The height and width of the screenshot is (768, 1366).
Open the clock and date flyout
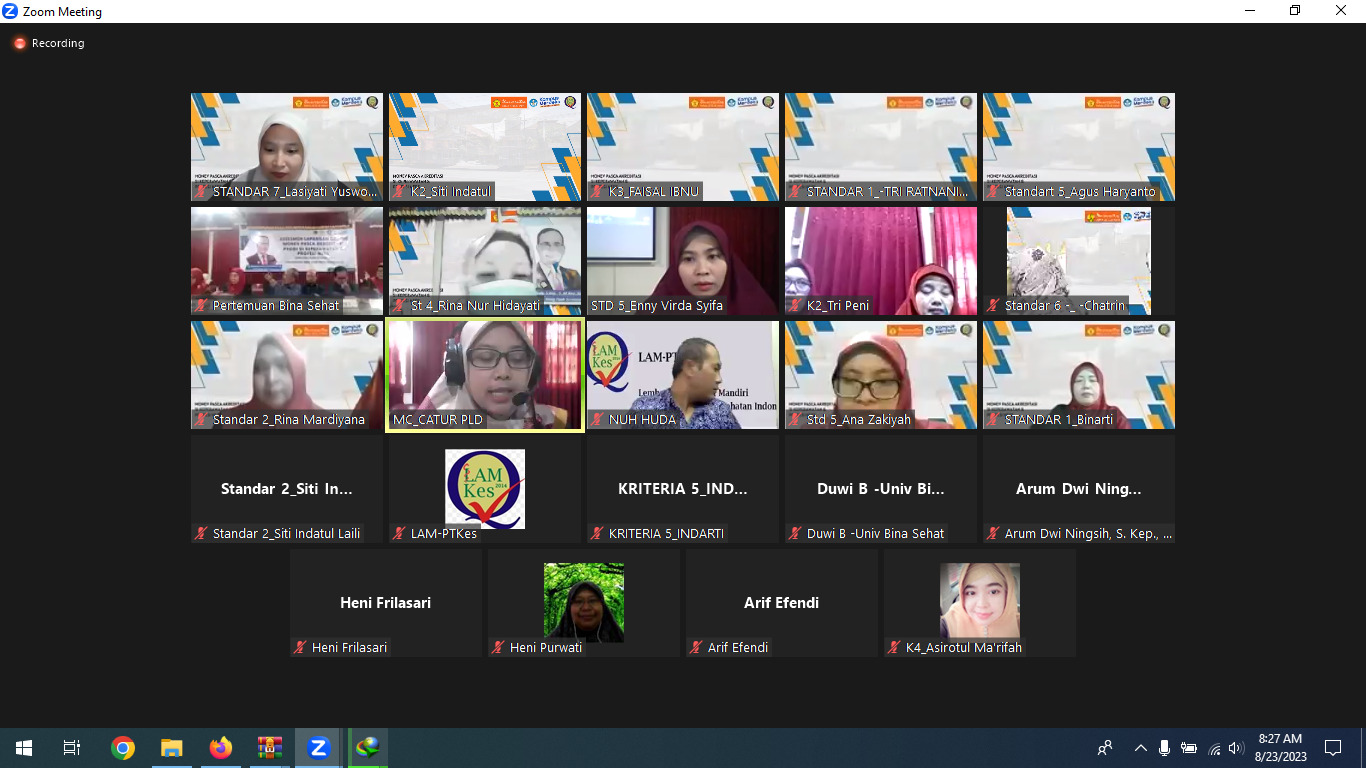point(1279,748)
